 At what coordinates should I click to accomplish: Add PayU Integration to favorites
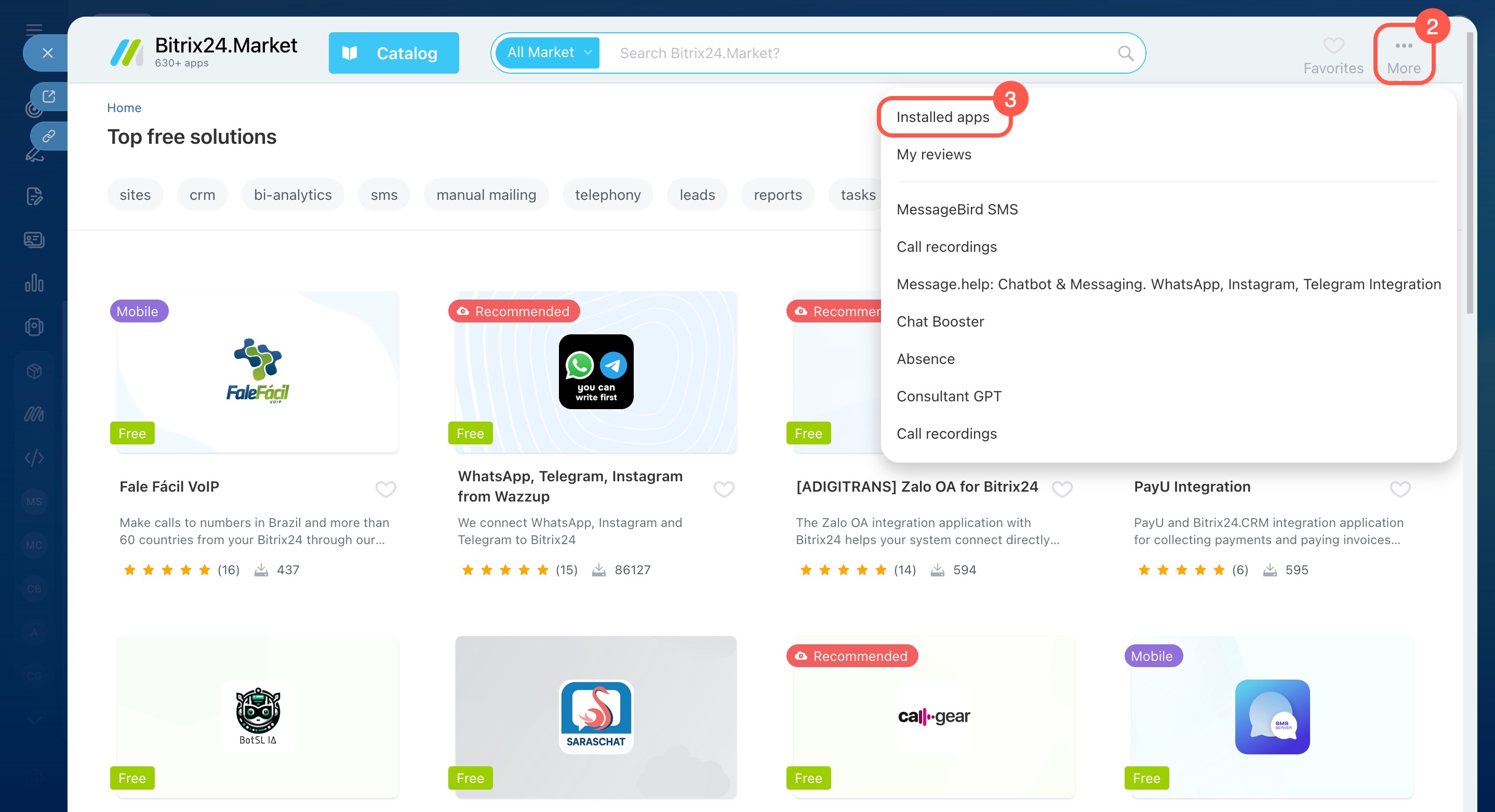click(1400, 489)
